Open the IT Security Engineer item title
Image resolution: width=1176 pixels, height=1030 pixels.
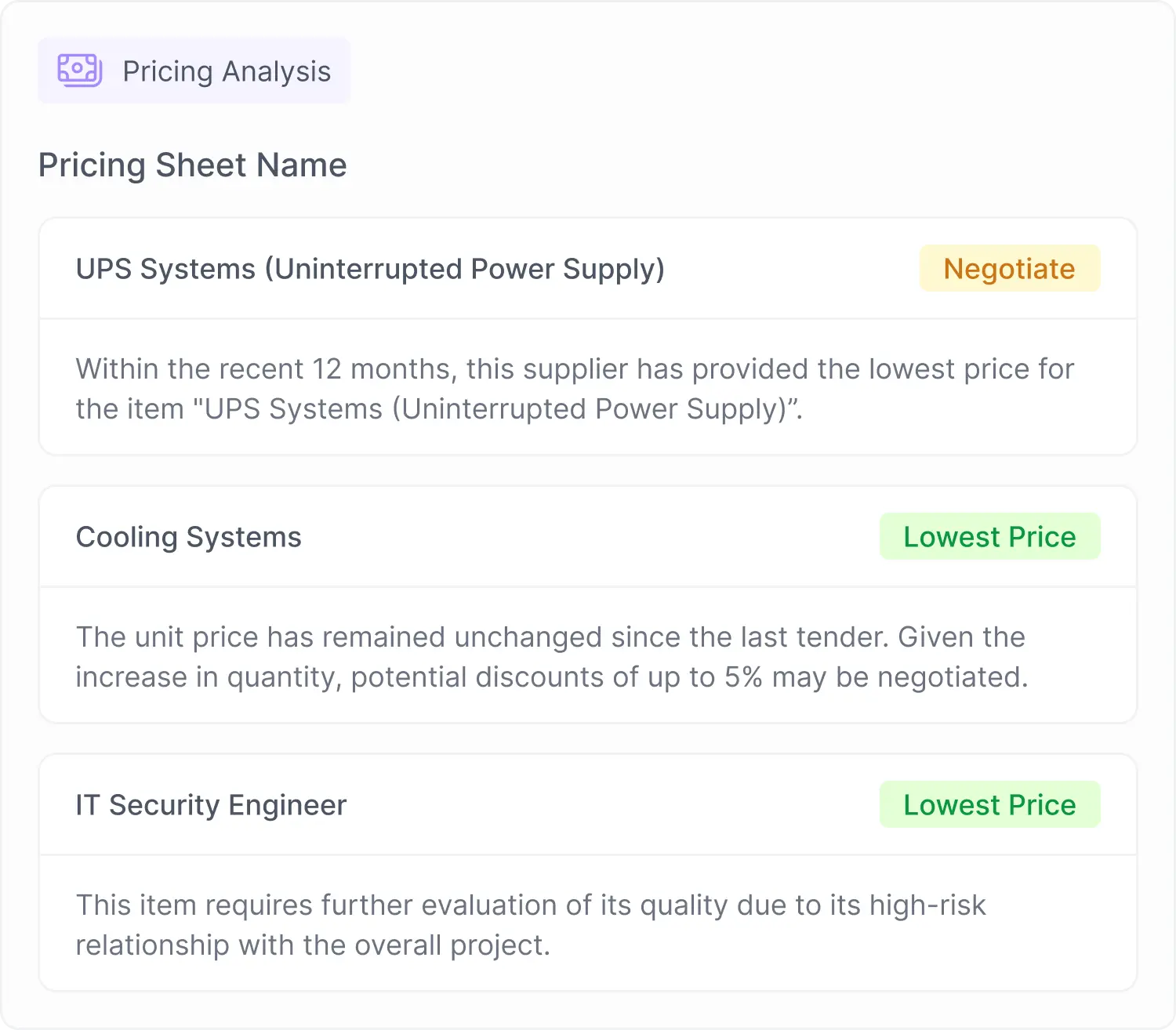211,805
